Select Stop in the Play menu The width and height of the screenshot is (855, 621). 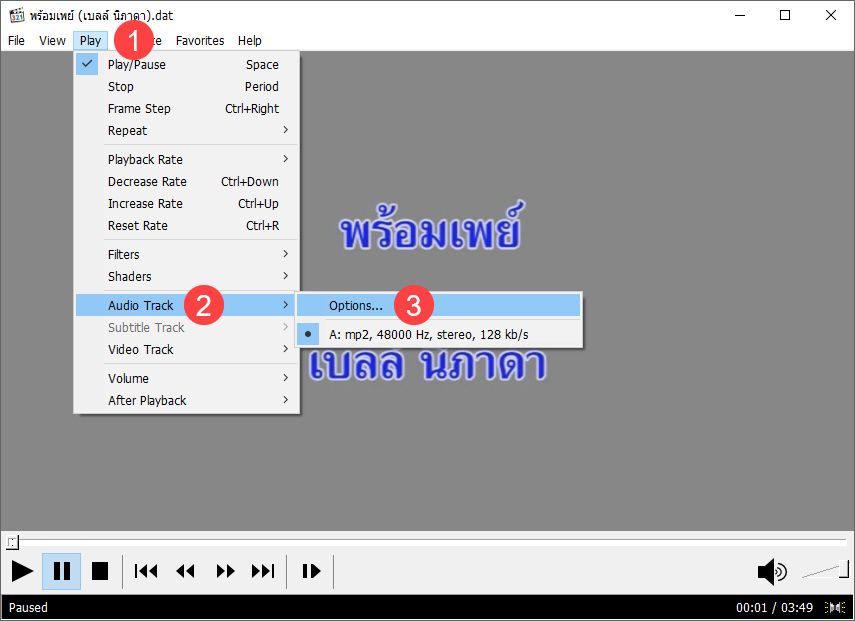(x=186, y=87)
